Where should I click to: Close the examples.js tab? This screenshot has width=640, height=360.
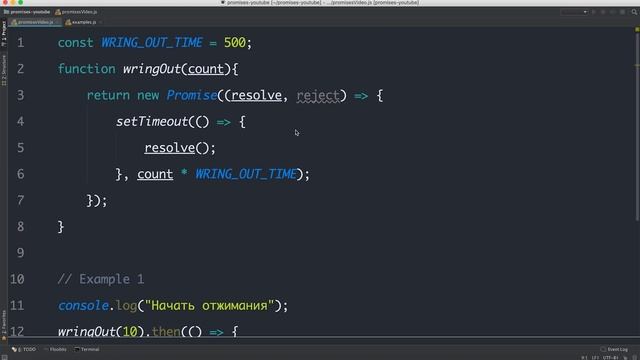pos(100,22)
